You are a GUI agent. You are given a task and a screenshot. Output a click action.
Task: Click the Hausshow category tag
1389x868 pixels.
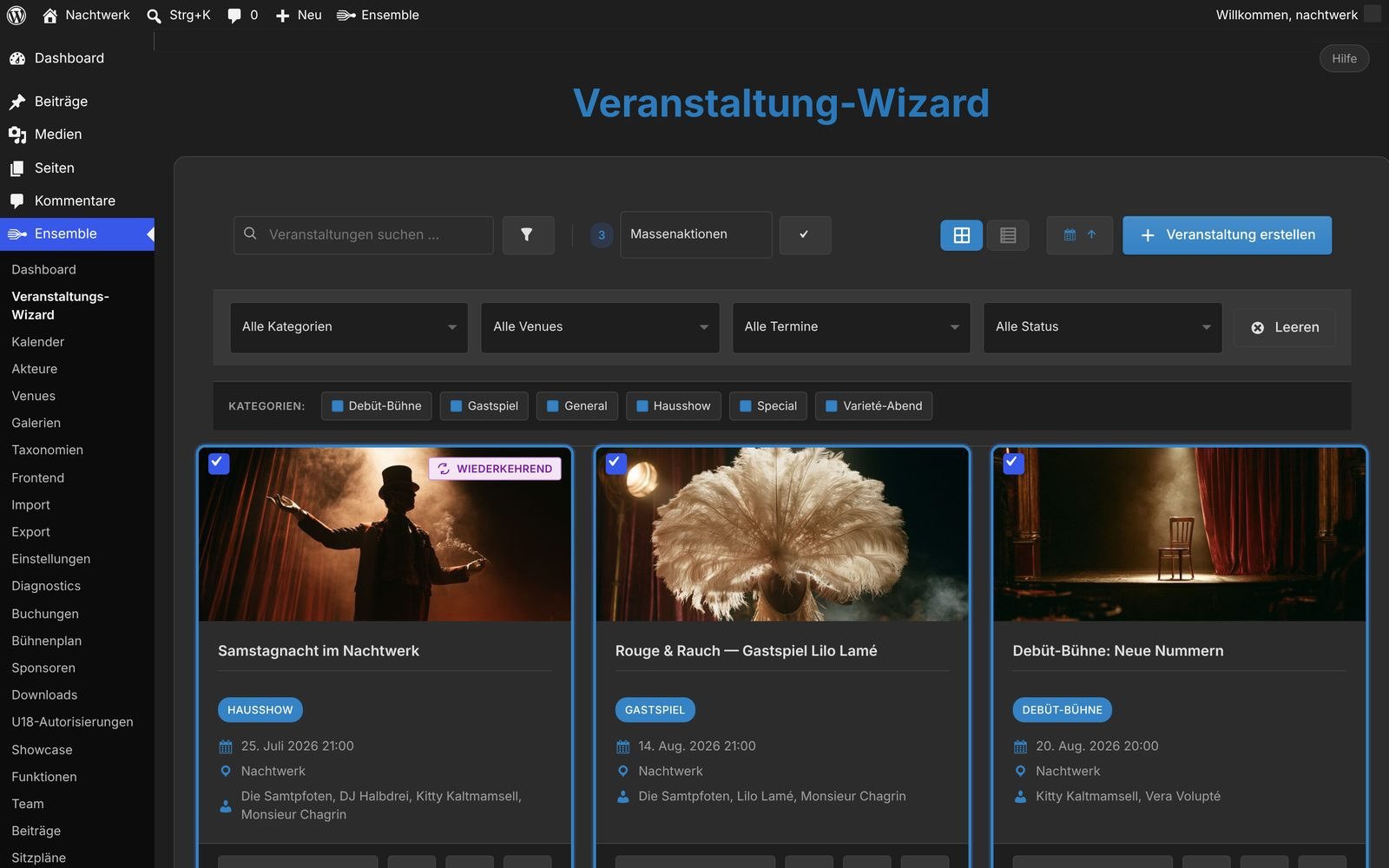coord(260,710)
